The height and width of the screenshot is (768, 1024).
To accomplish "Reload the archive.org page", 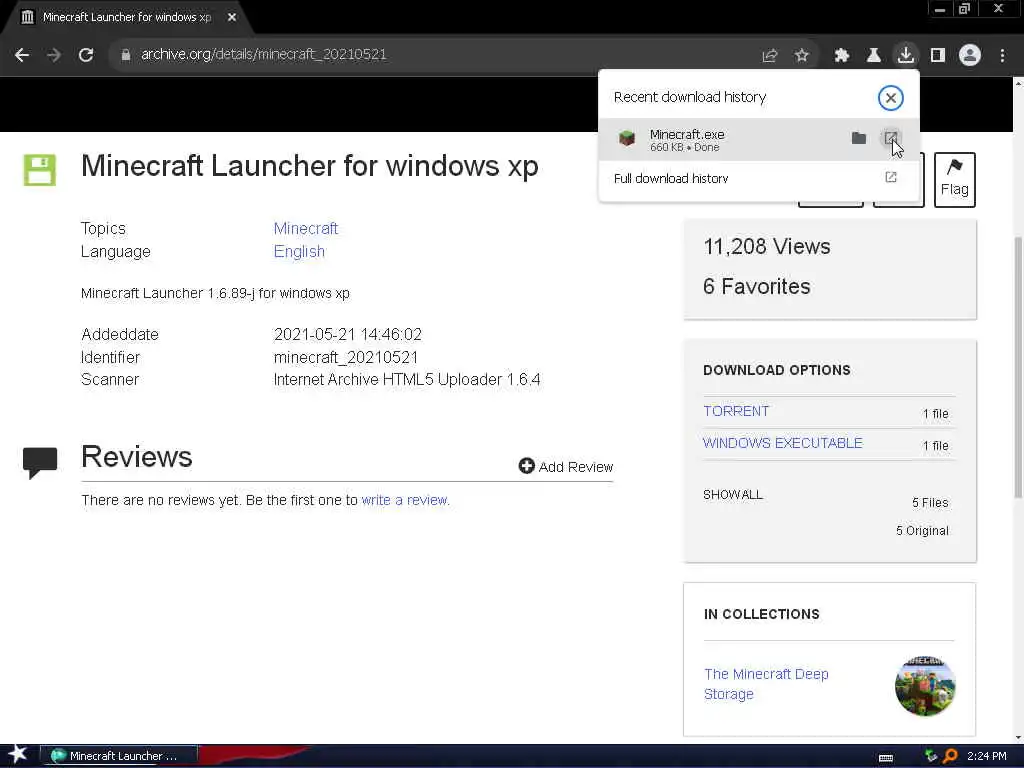I will click(x=86, y=56).
